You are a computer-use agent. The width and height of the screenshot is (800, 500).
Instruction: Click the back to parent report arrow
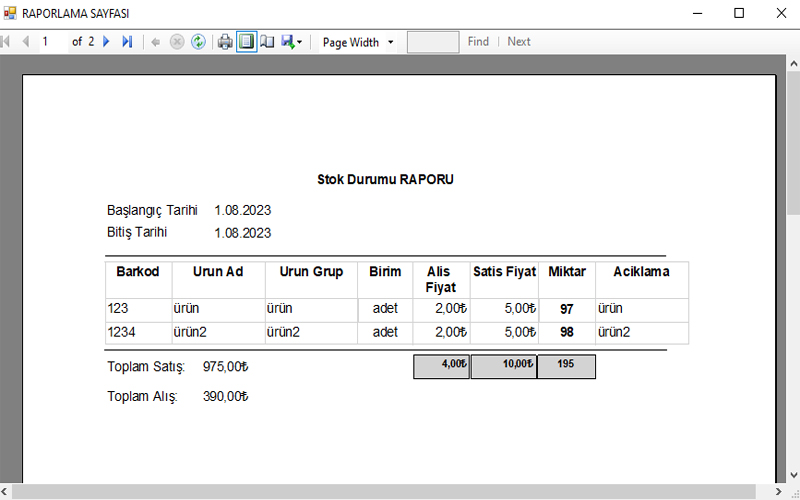pyautogui.click(x=155, y=42)
